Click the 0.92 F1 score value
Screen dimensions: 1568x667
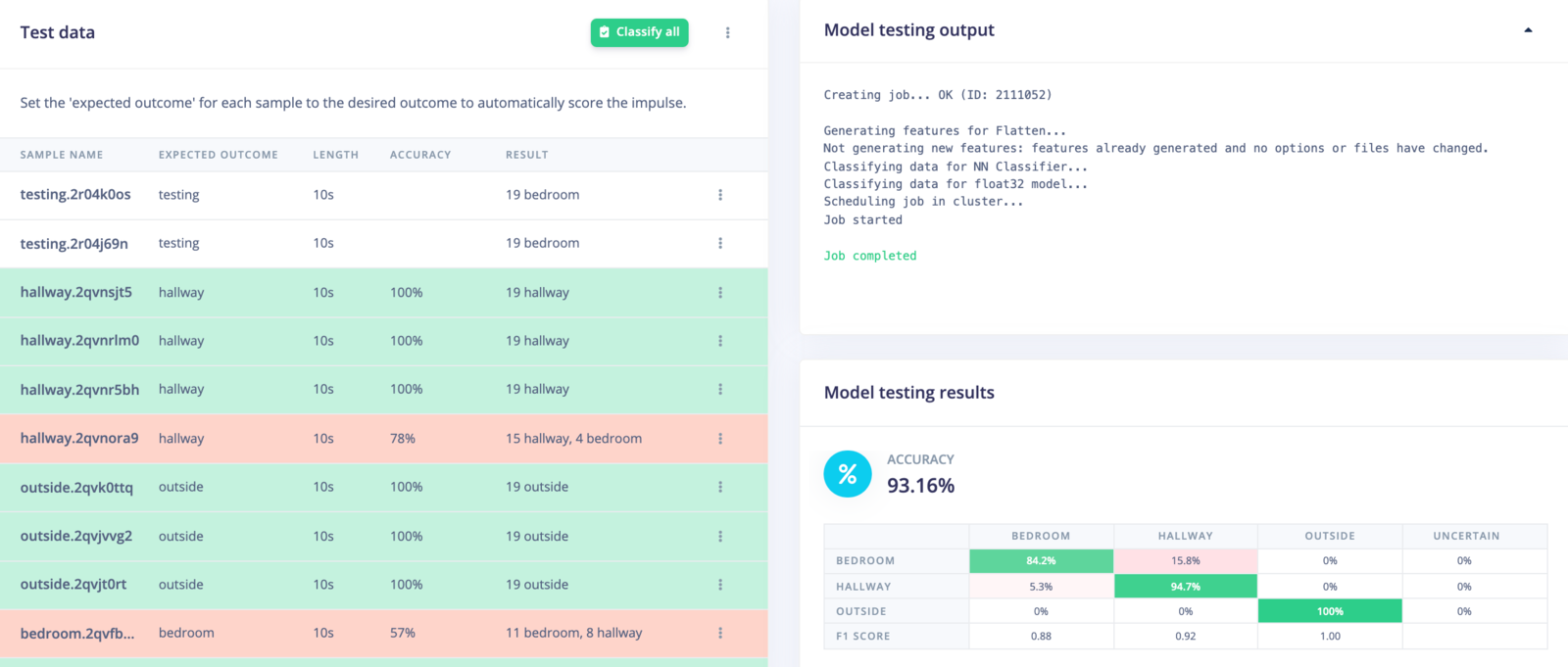click(x=1186, y=637)
